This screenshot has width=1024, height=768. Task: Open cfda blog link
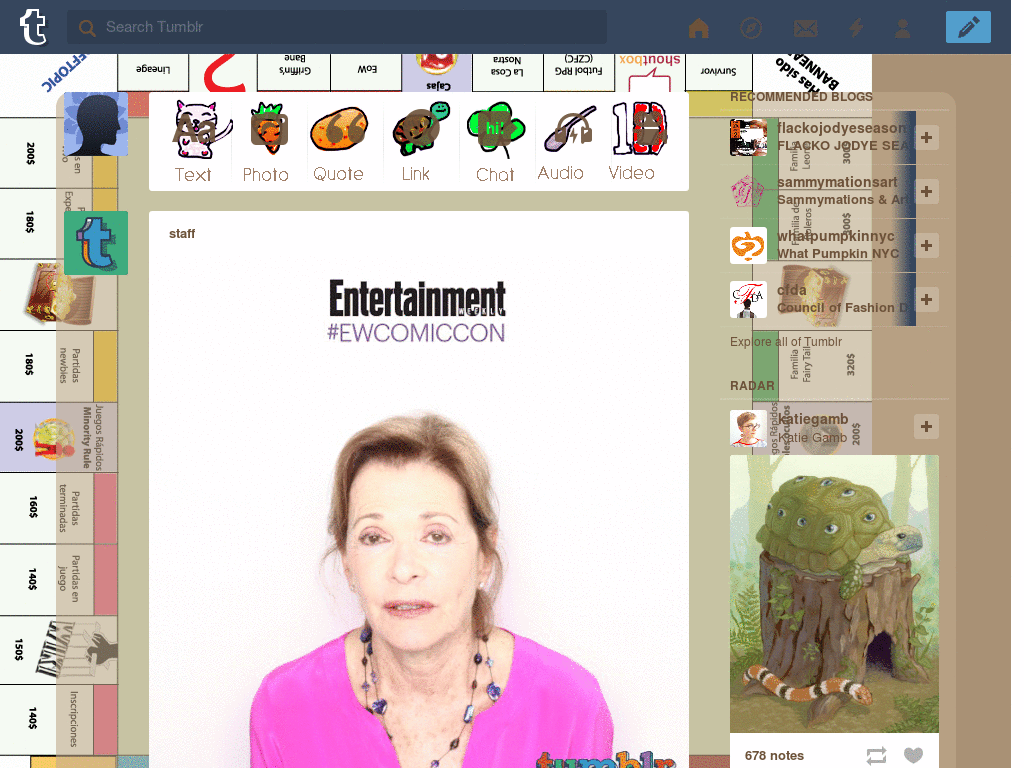pos(792,290)
